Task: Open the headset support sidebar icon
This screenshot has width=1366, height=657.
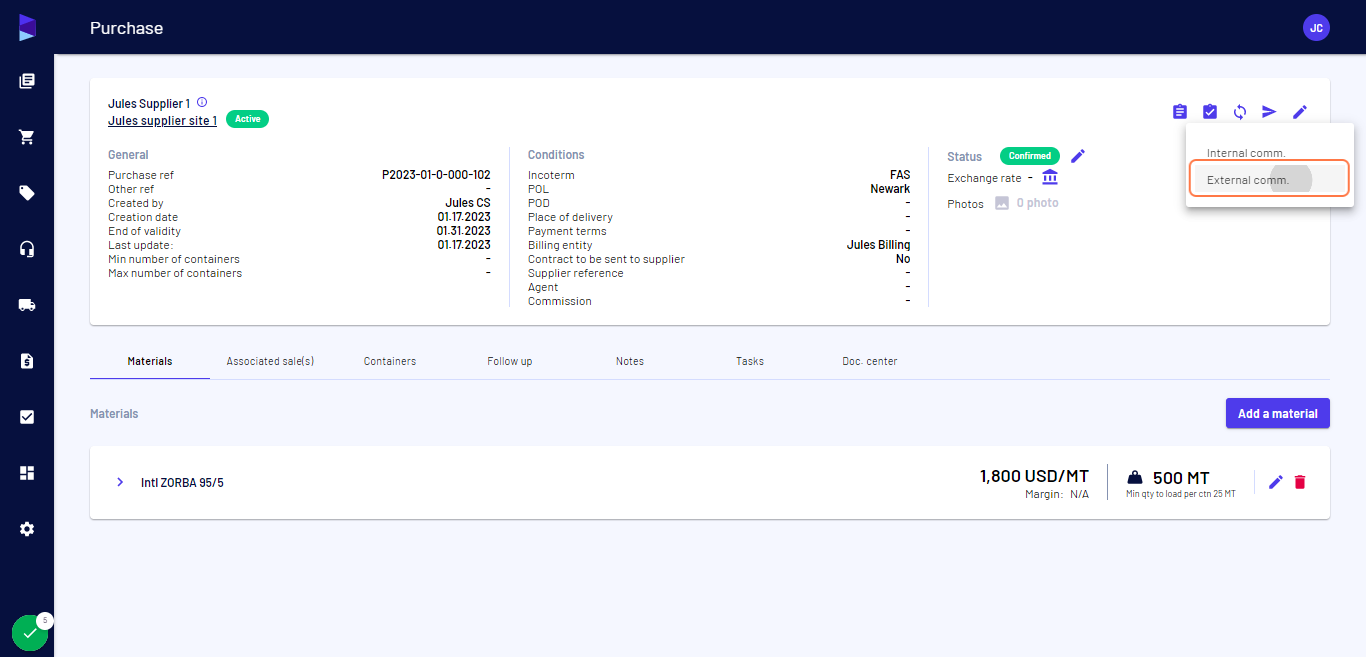Action: coord(27,249)
